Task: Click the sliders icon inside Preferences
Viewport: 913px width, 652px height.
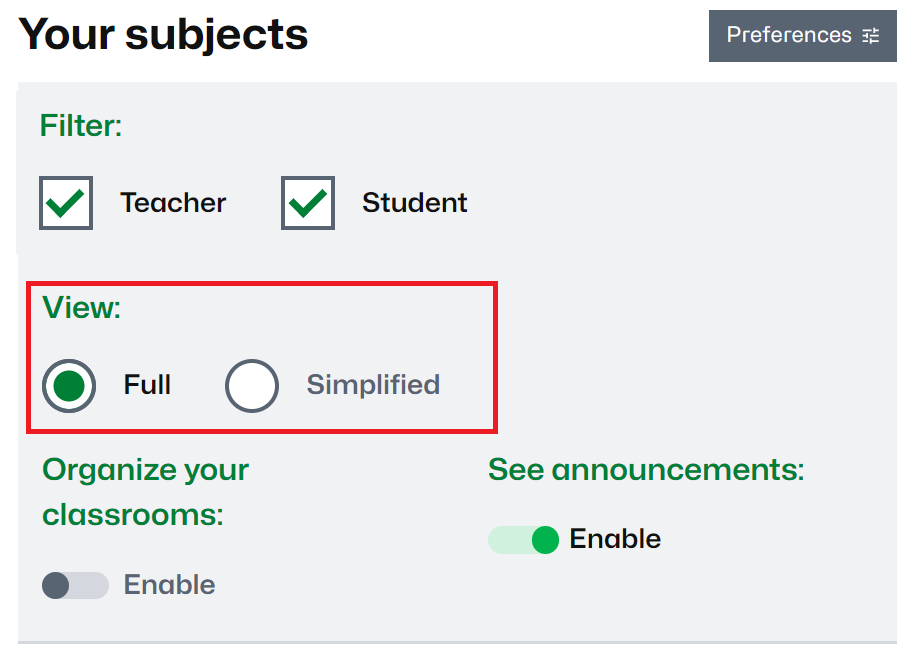Action: [x=871, y=36]
